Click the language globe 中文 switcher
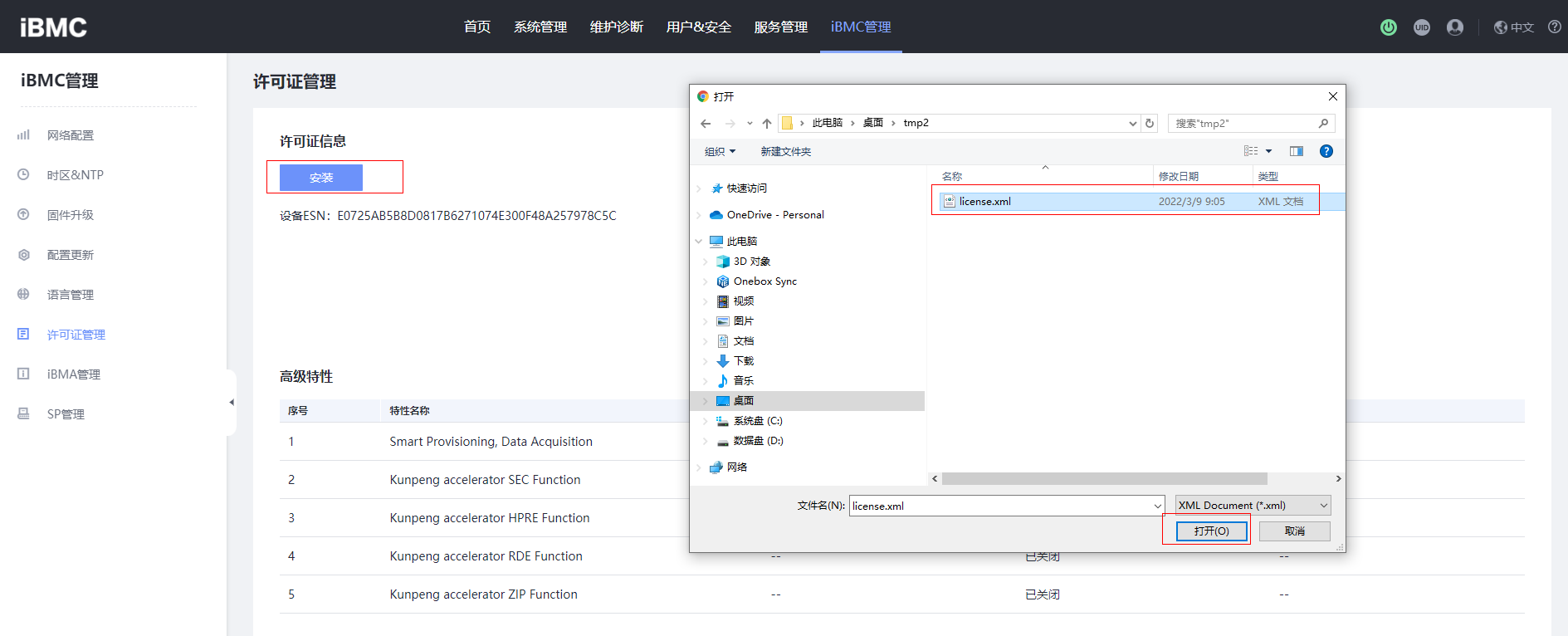 click(1513, 27)
